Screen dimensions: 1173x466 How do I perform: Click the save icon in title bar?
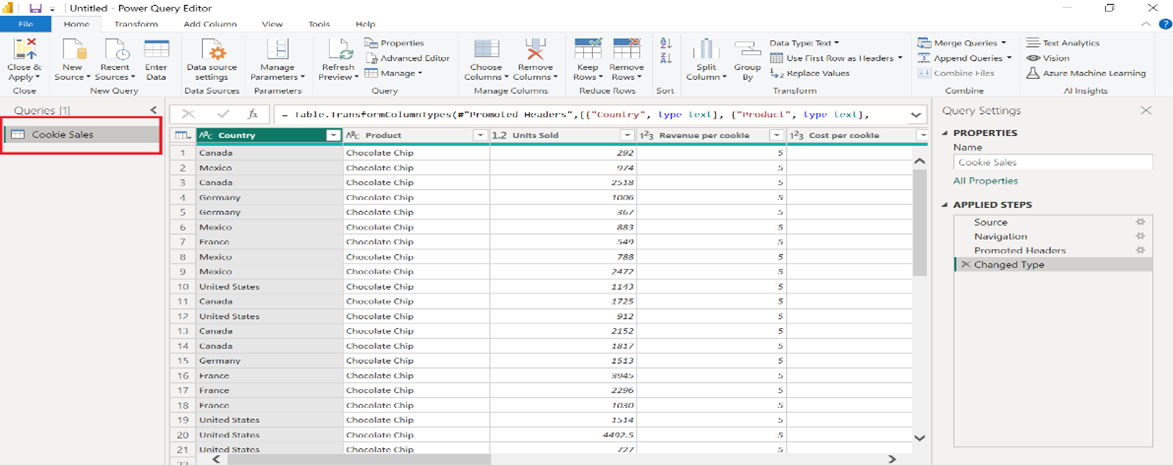[x=35, y=7]
